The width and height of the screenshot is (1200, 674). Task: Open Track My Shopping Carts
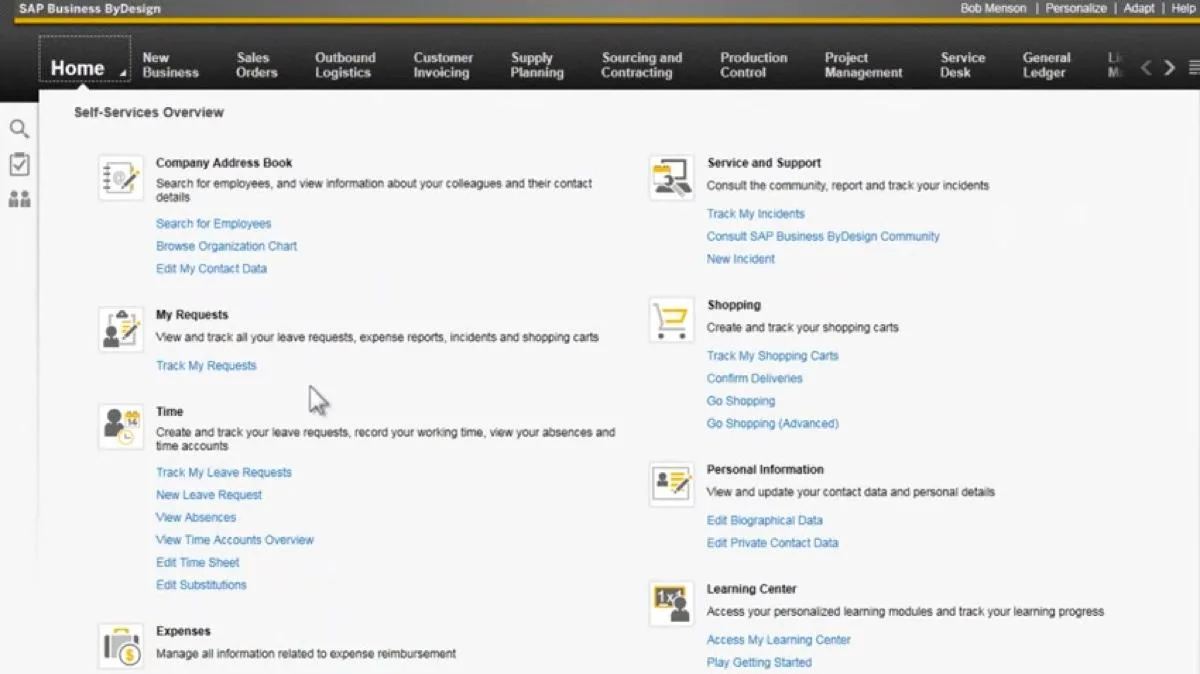tap(772, 356)
